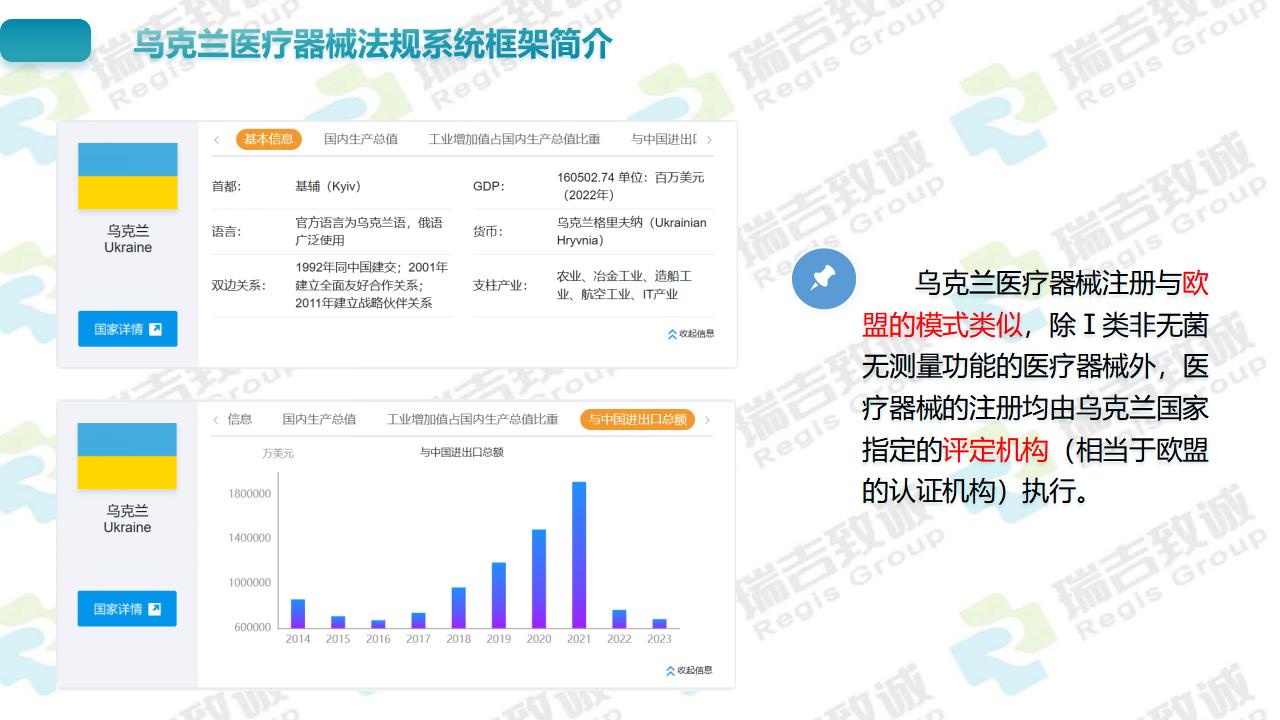Click the pushpin icon in blue circle
Viewport: 1280px width, 720px height.
[824, 278]
